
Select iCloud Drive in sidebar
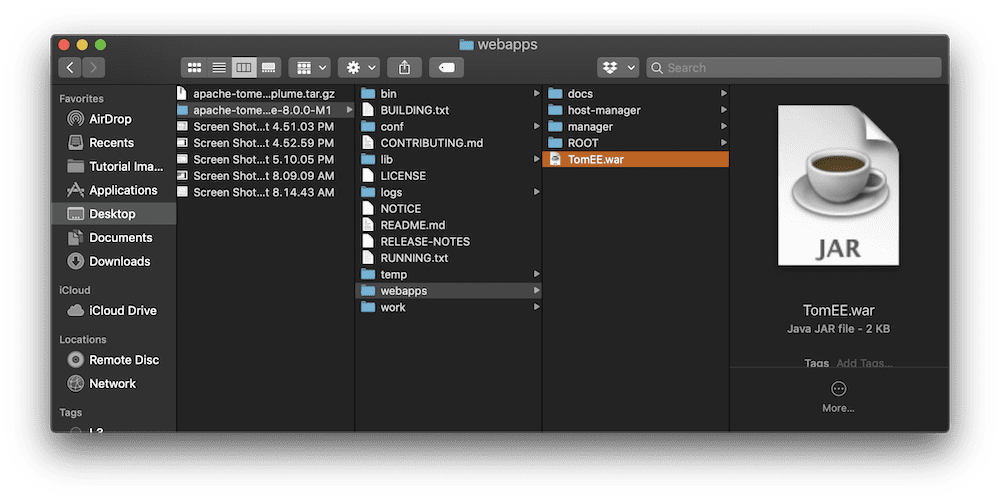[122, 311]
